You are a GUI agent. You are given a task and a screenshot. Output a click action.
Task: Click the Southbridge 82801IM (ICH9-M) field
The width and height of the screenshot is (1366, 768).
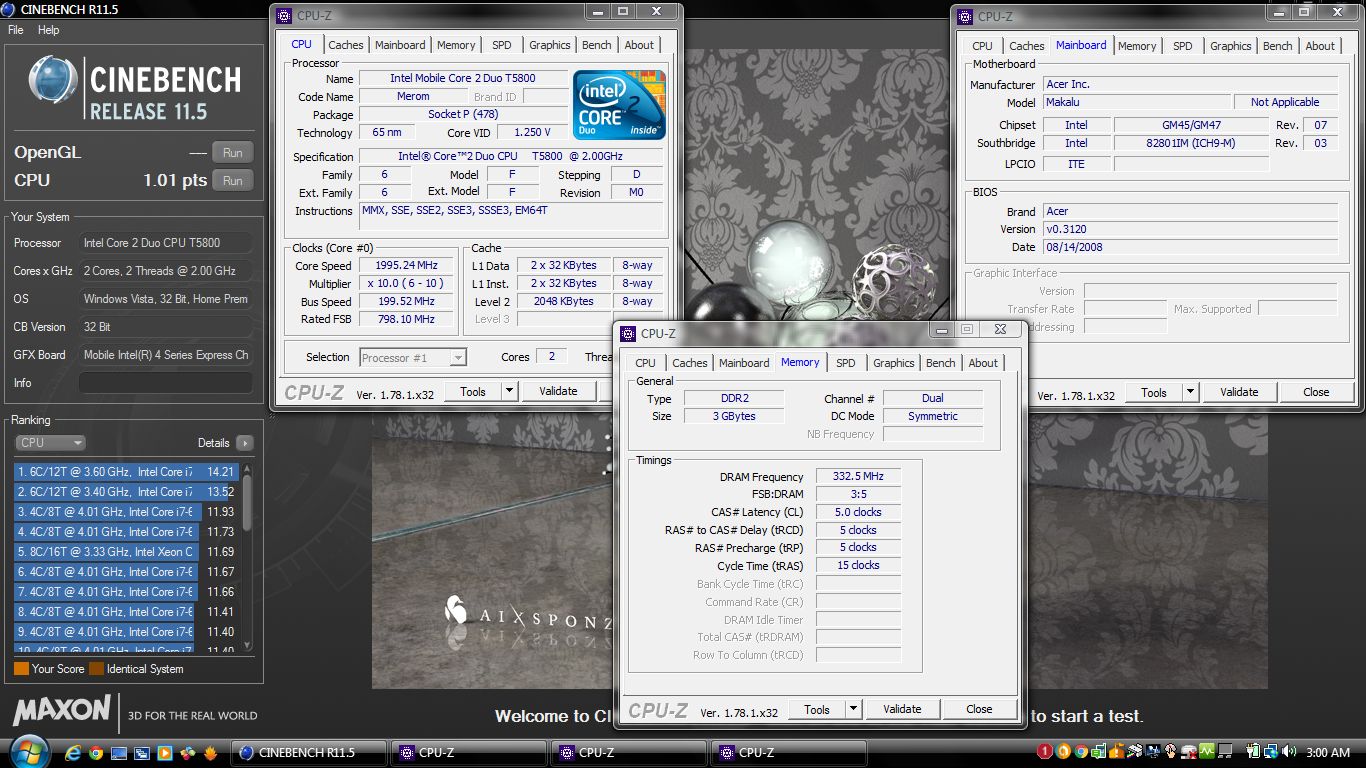pyautogui.click(x=1191, y=144)
